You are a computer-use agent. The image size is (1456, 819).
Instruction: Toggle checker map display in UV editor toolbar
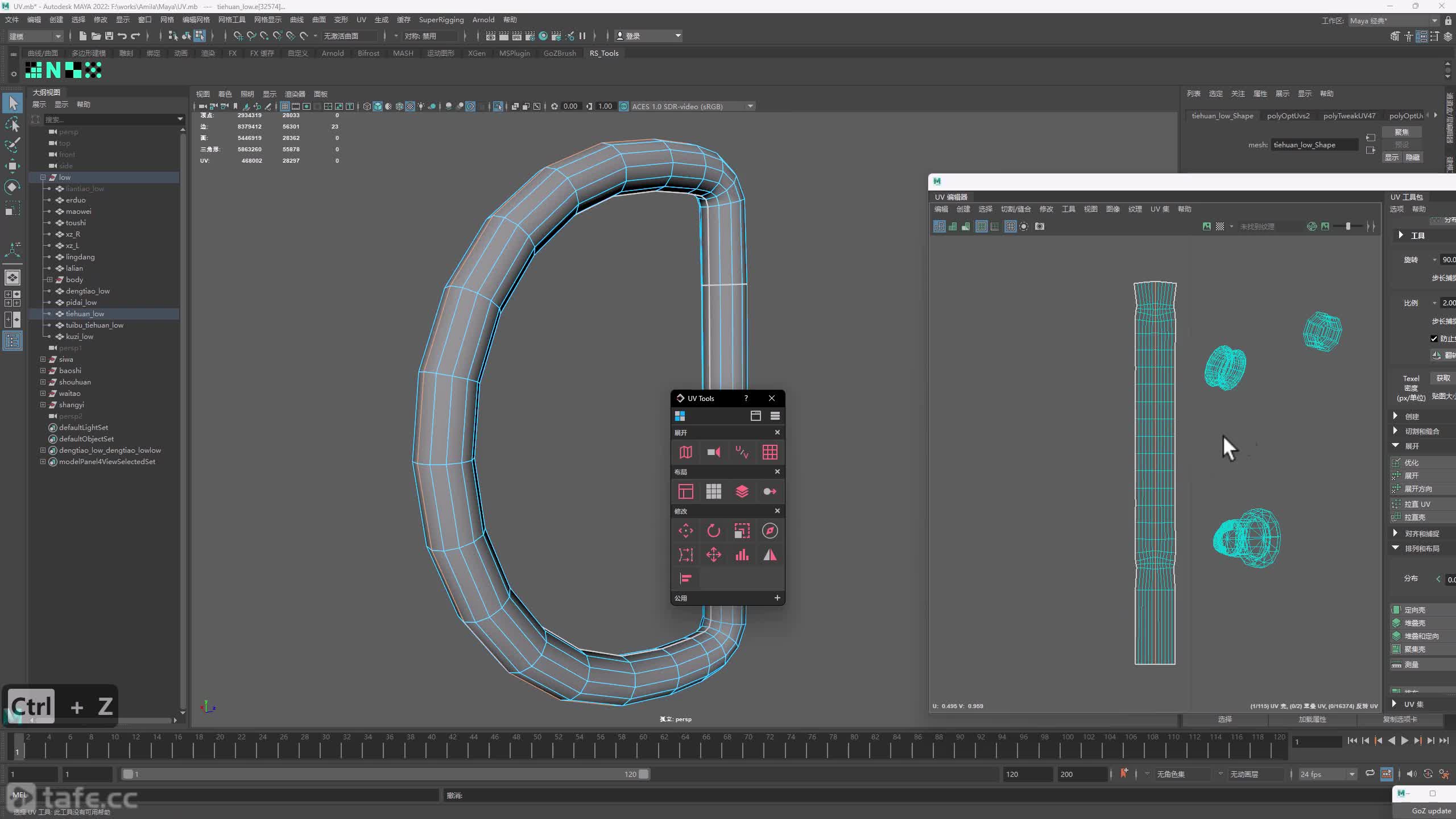[1220, 226]
